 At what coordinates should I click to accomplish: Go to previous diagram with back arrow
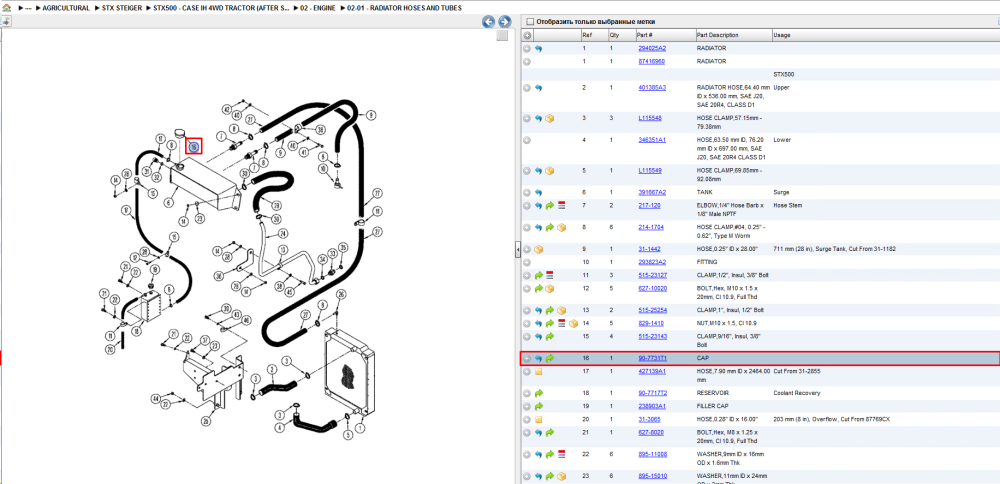[x=489, y=22]
